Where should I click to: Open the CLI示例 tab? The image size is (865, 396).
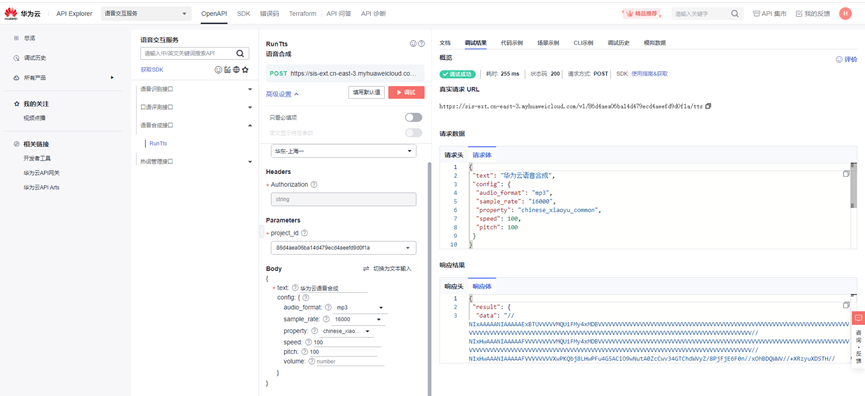[x=583, y=43]
